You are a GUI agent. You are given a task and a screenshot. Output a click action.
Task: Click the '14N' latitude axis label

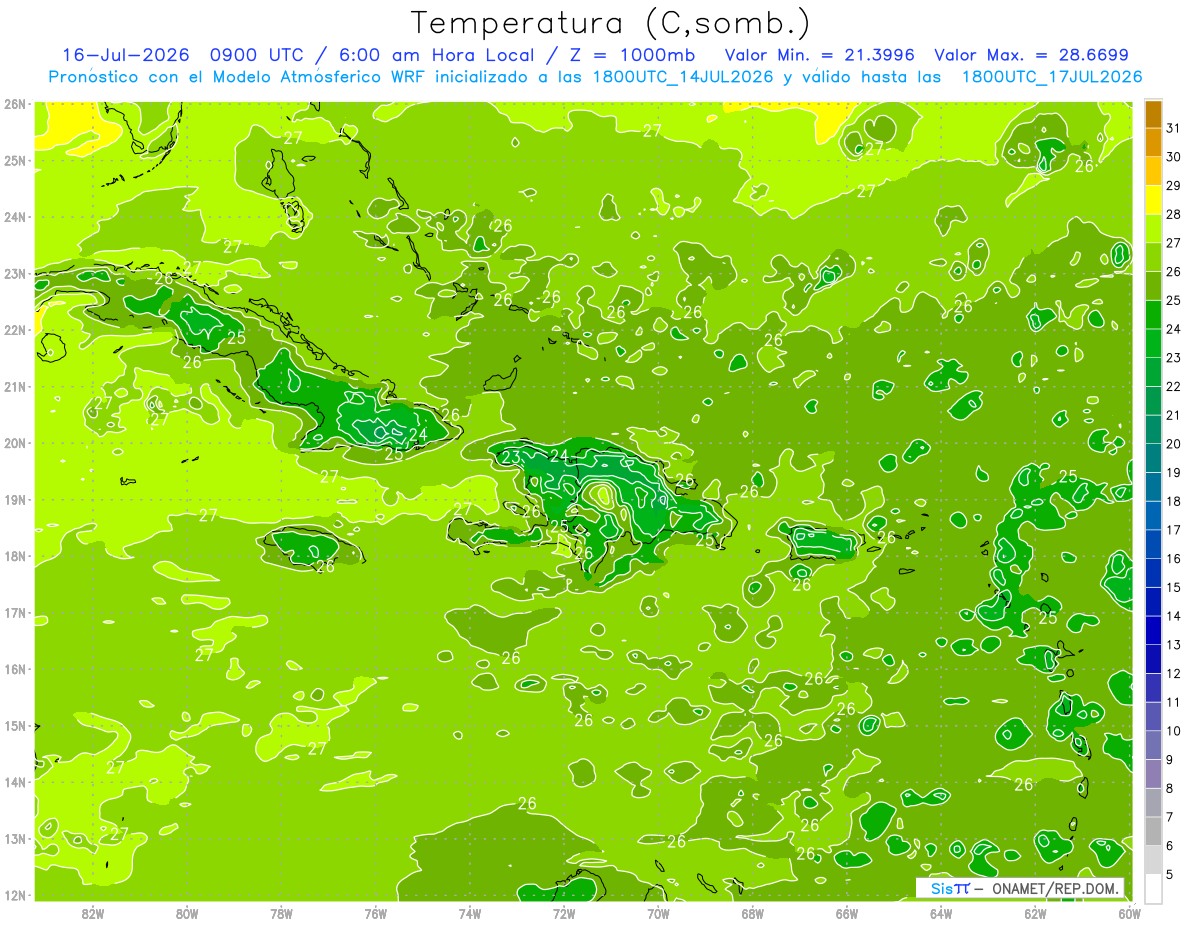(x=15, y=782)
